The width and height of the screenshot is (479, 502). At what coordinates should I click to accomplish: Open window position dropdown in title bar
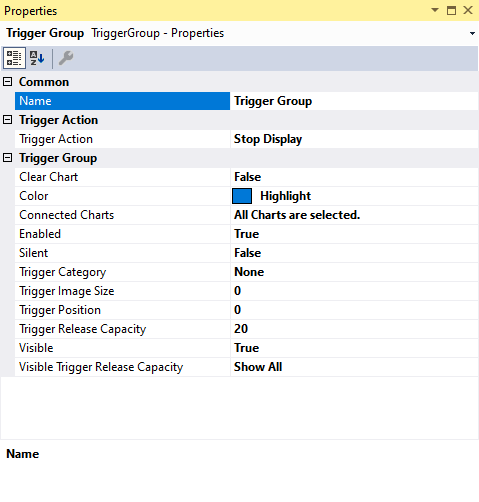435,10
